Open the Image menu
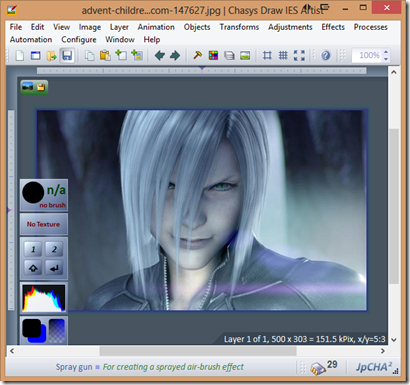 [x=90, y=27]
